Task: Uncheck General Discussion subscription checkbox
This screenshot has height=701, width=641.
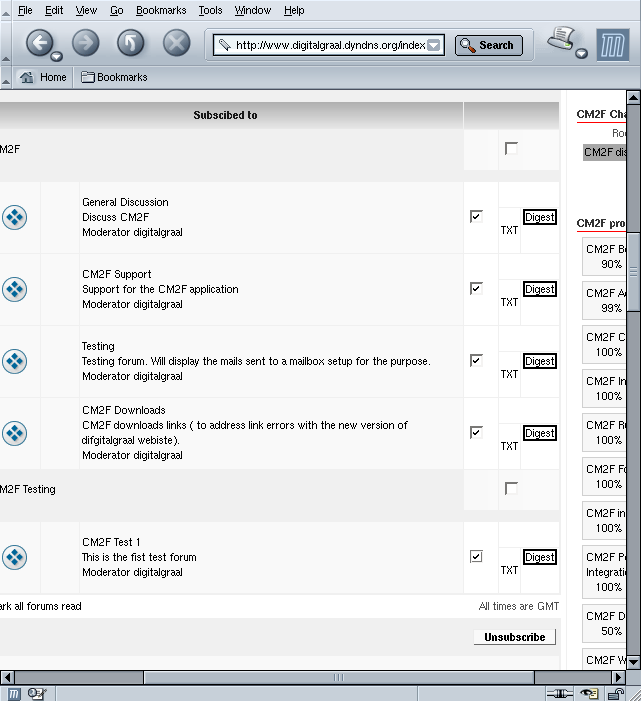Action: point(476,216)
